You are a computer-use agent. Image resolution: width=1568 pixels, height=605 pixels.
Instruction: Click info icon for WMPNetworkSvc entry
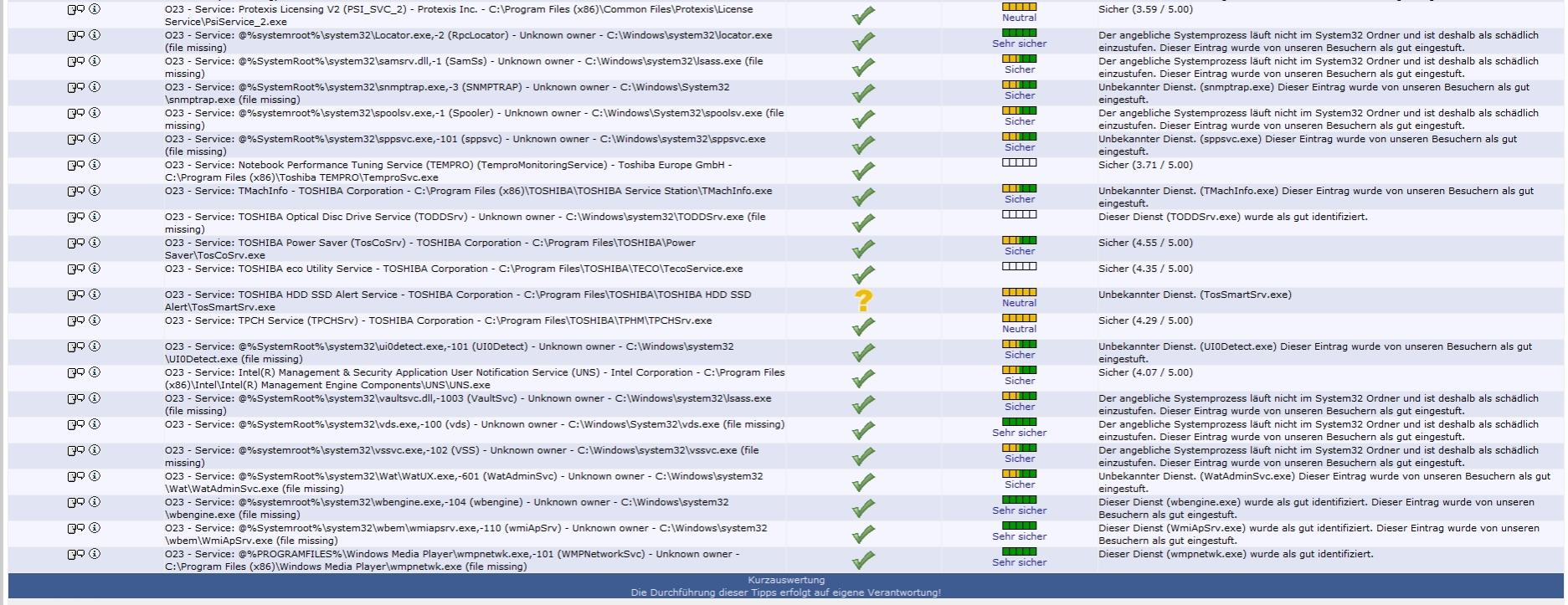click(95, 554)
